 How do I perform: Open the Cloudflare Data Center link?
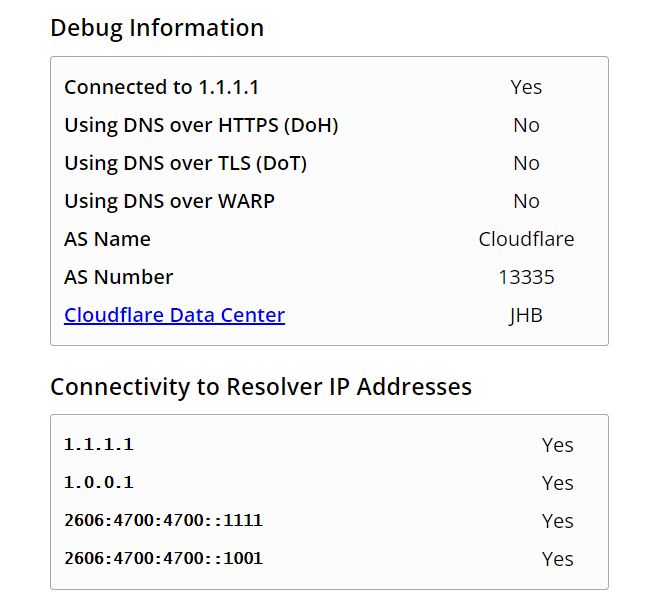tap(174, 315)
